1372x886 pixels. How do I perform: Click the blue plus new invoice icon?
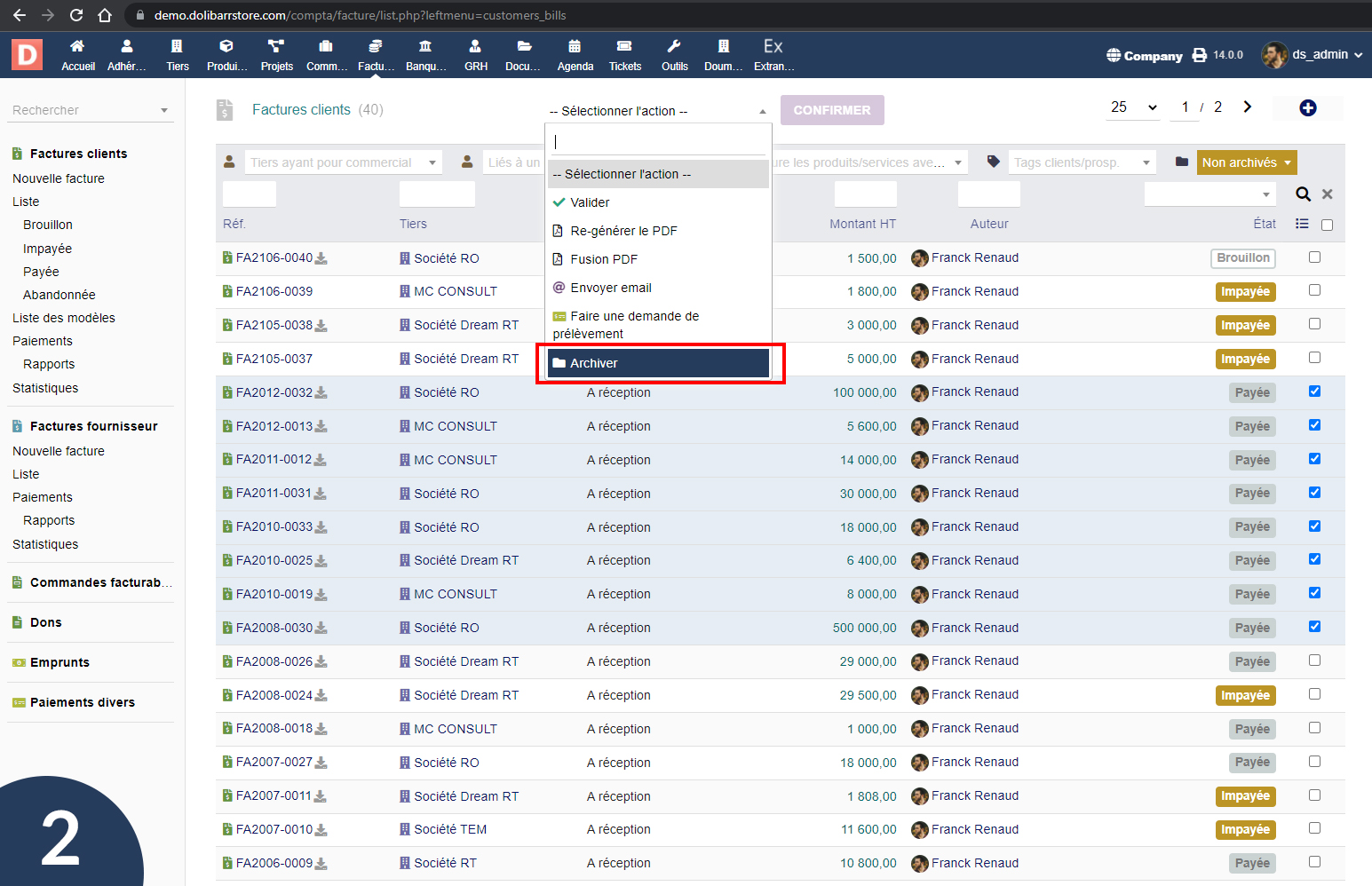pyautogui.click(x=1307, y=108)
